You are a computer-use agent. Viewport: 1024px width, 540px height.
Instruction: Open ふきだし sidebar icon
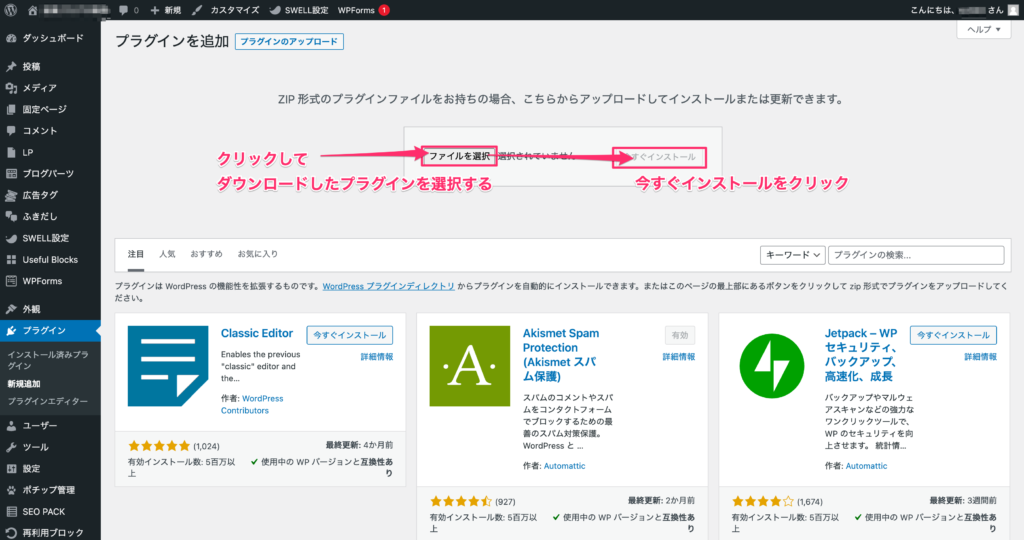11,216
